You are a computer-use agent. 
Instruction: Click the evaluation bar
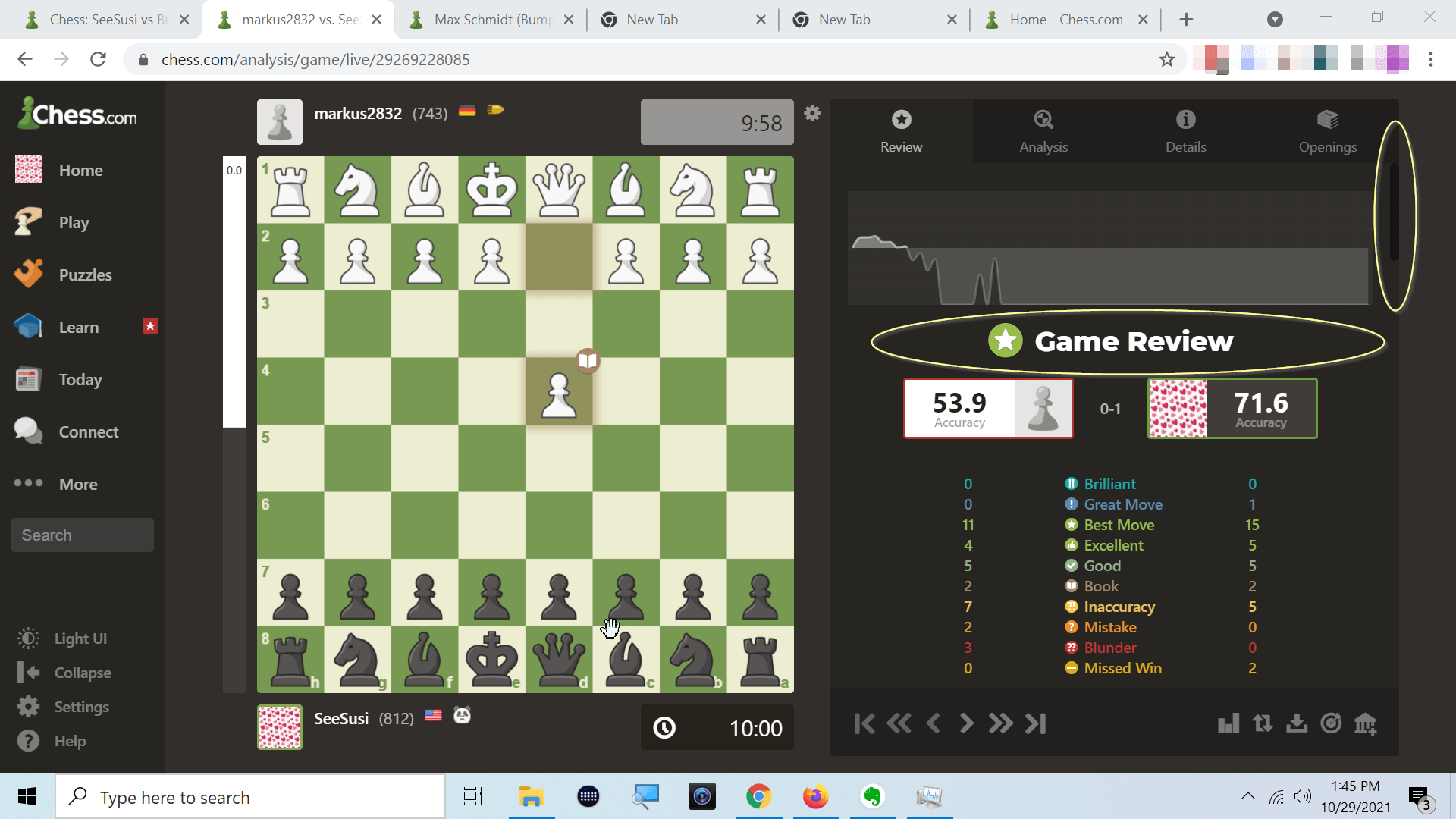click(x=234, y=425)
